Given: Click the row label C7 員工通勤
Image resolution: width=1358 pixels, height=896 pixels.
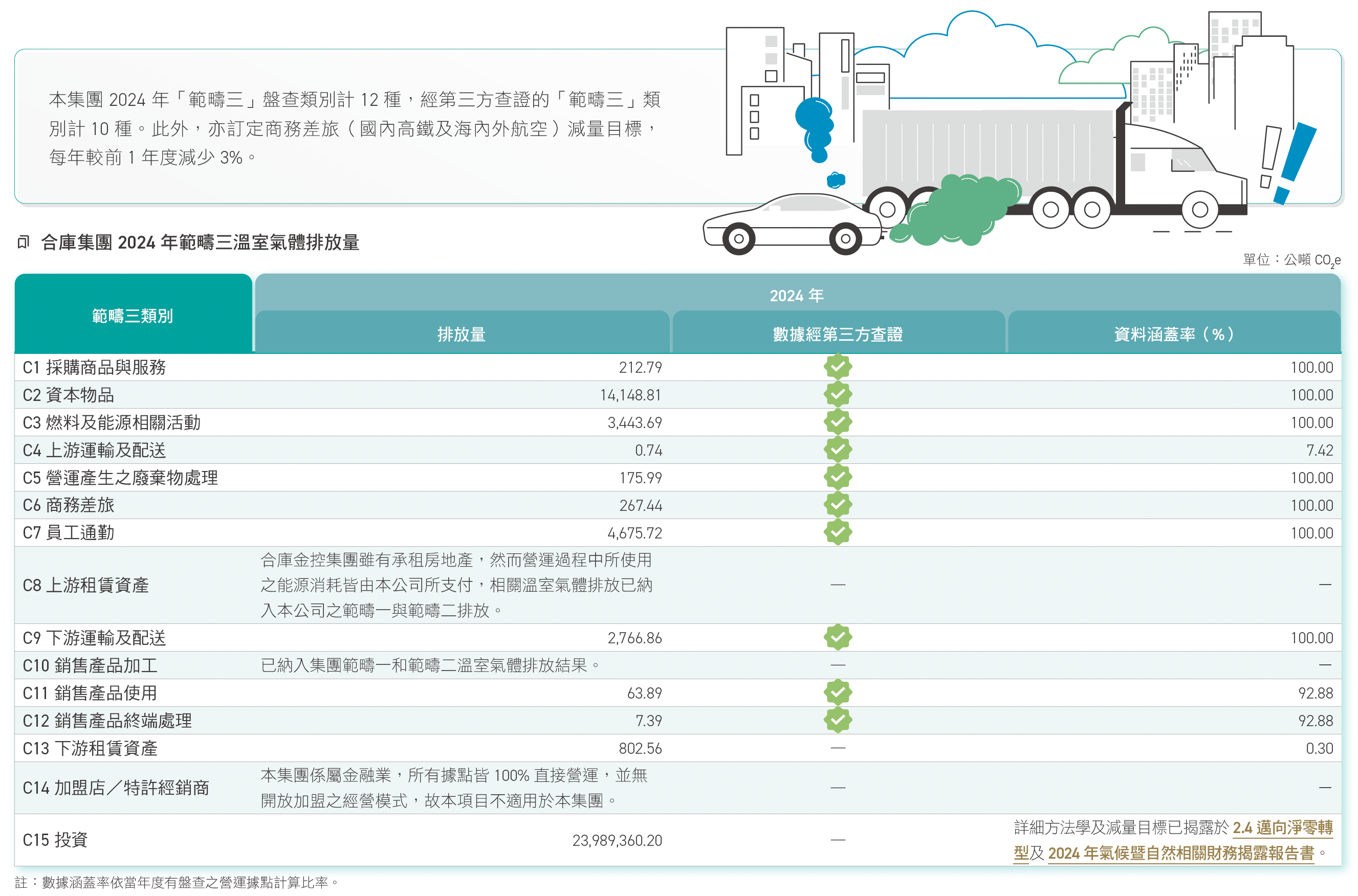Looking at the screenshot, I should click(69, 532).
